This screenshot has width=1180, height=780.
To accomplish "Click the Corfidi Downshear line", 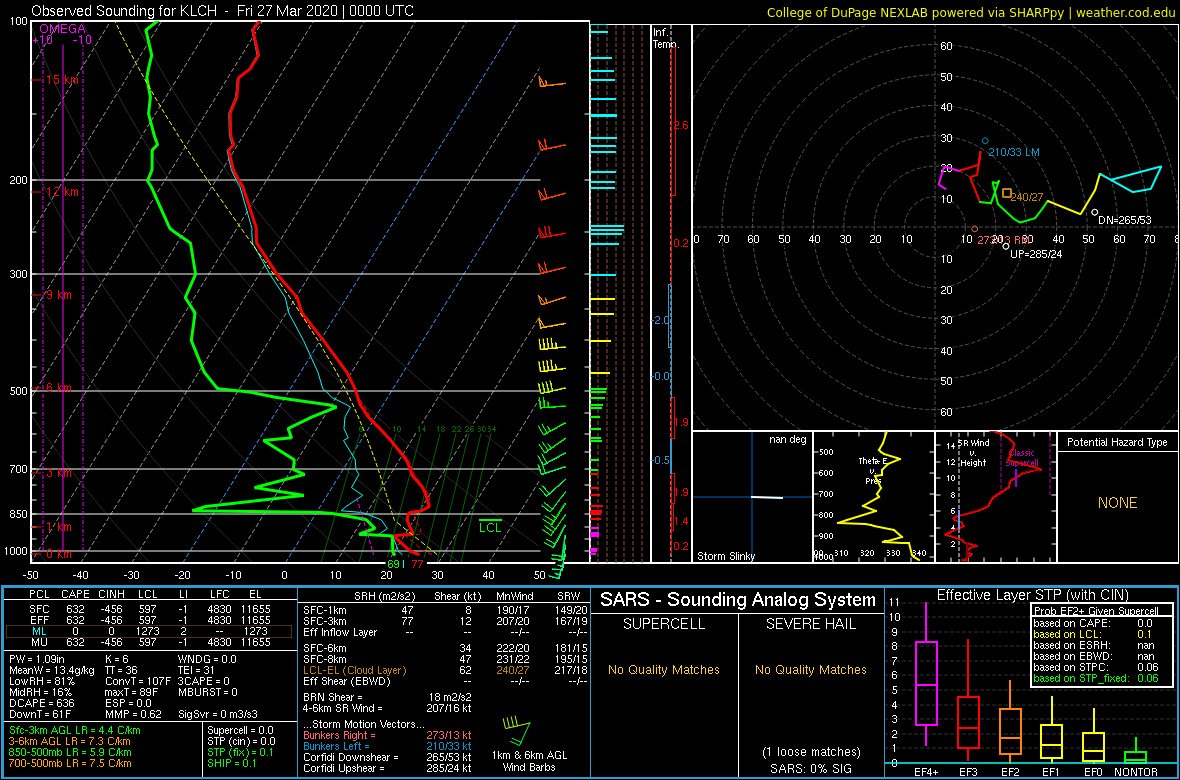I will (x=387, y=757).
